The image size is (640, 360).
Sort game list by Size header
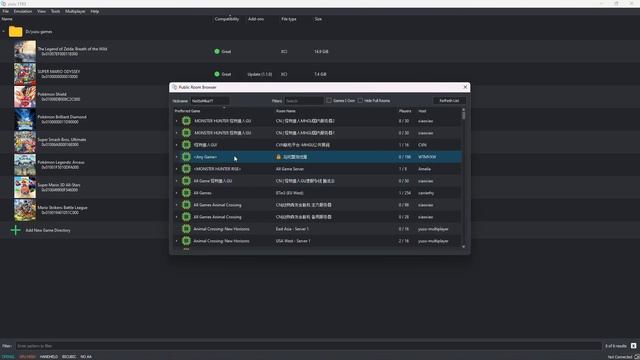click(x=318, y=19)
